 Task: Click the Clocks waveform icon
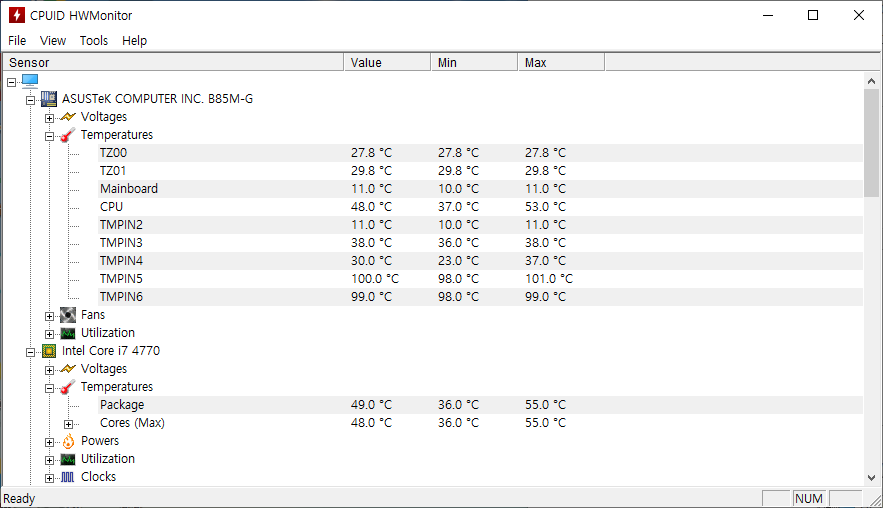tap(68, 477)
